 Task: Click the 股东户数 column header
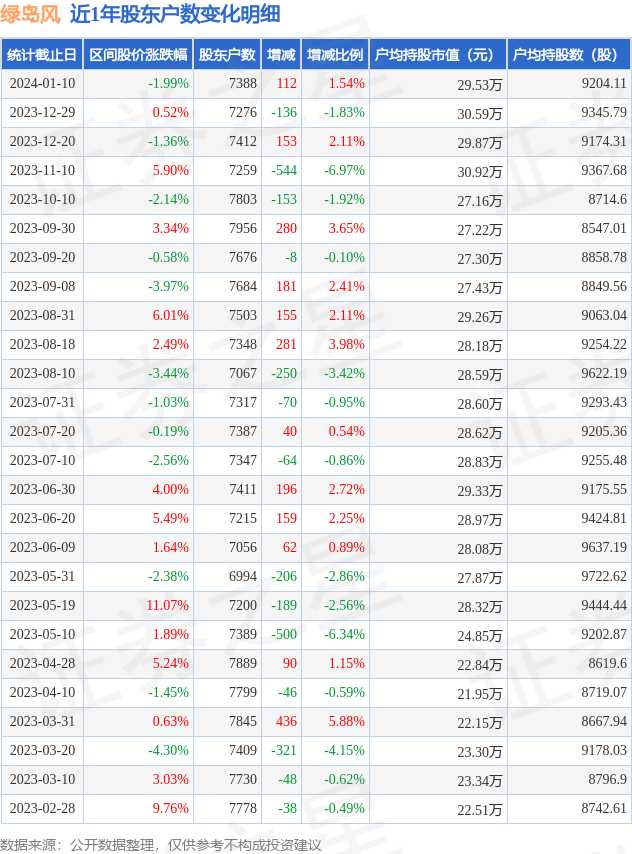[227, 55]
